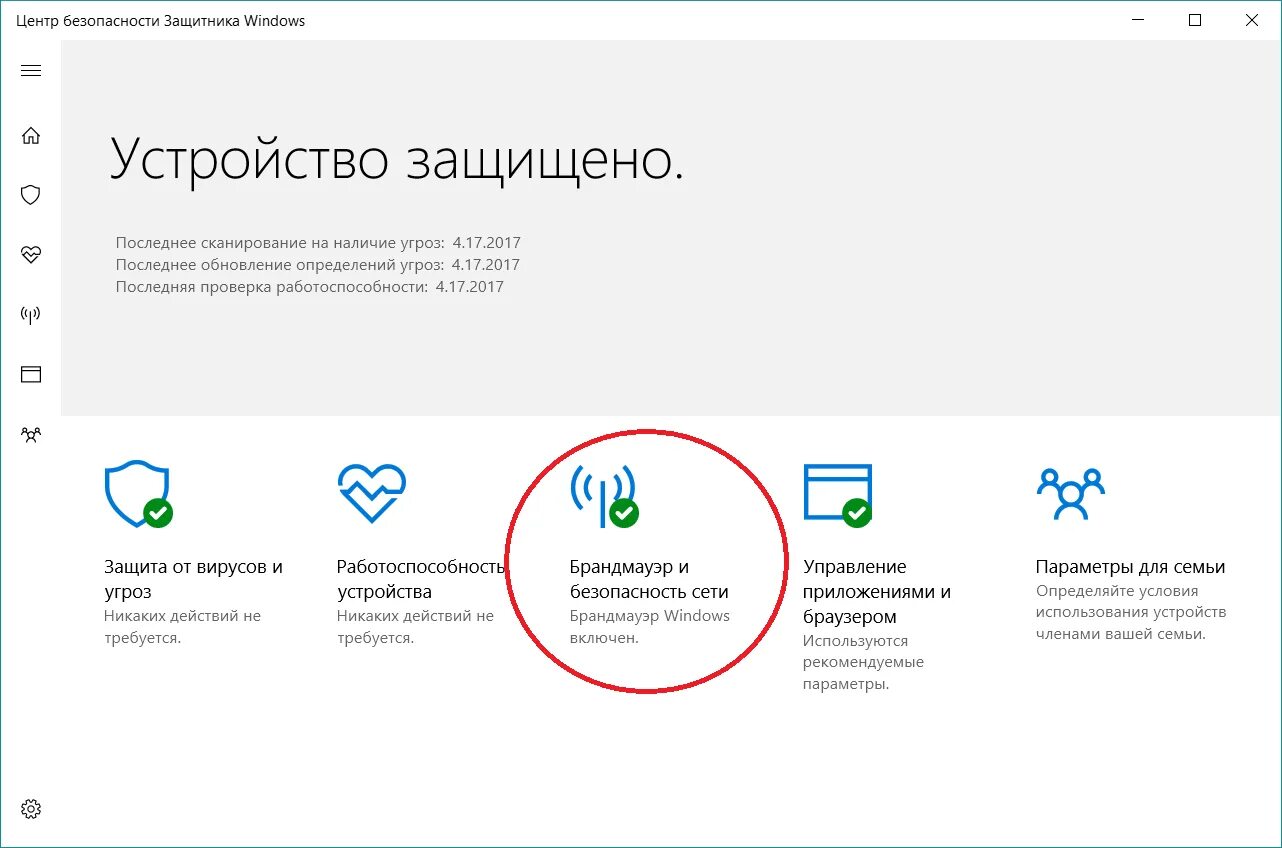Click 'Устройство защищено.' headline
The image size is (1282, 848).
[x=397, y=159]
